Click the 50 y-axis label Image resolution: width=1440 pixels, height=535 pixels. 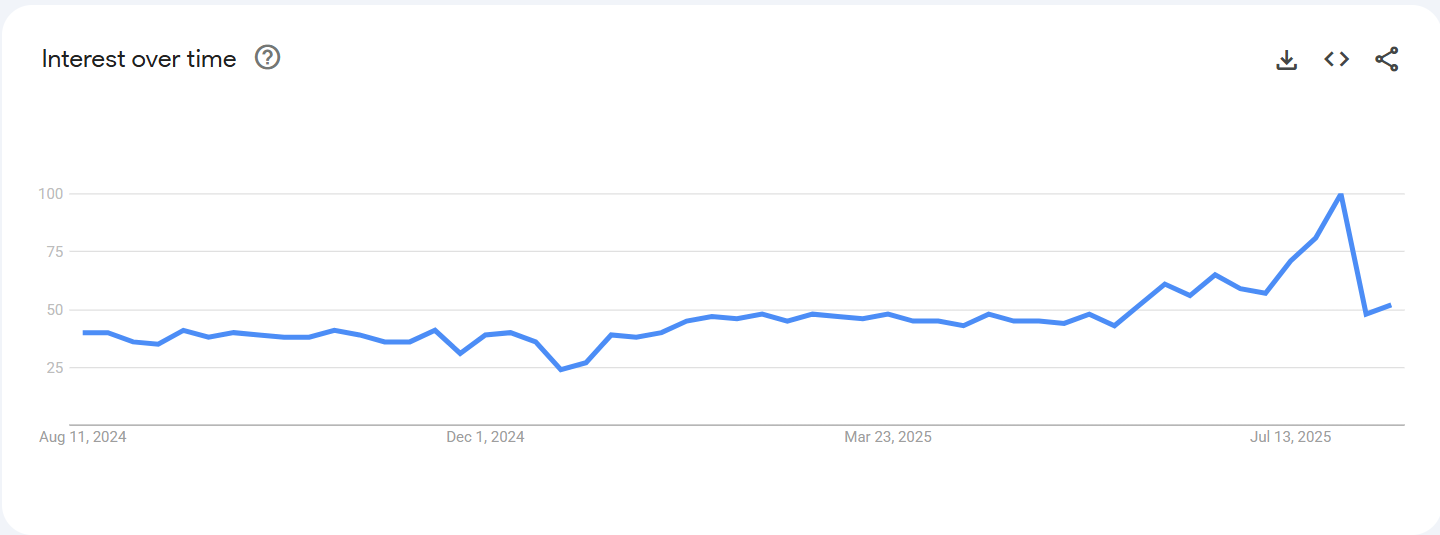point(54,310)
